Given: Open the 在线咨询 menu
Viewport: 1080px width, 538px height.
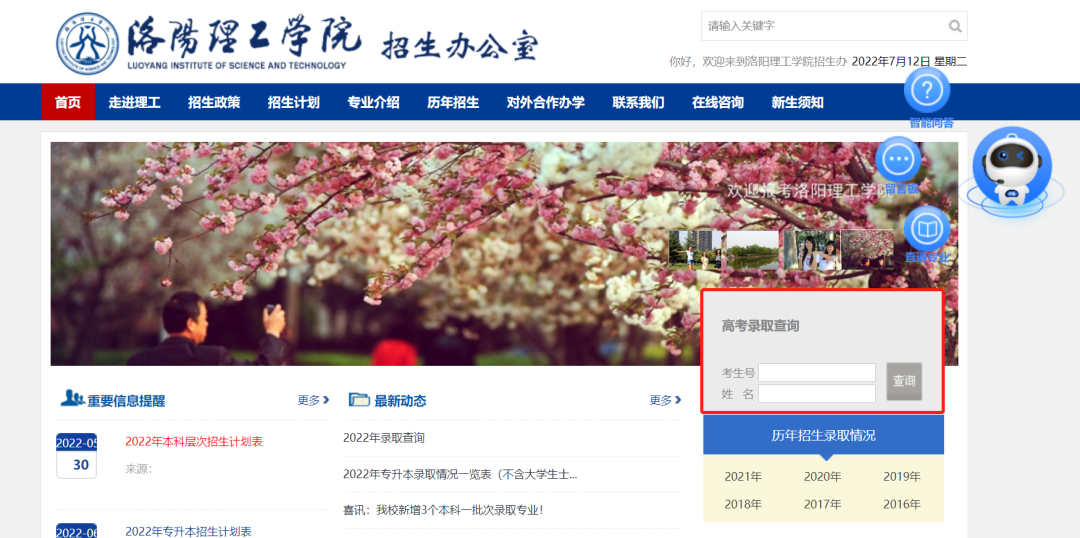Looking at the screenshot, I should [x=718, y=103].
